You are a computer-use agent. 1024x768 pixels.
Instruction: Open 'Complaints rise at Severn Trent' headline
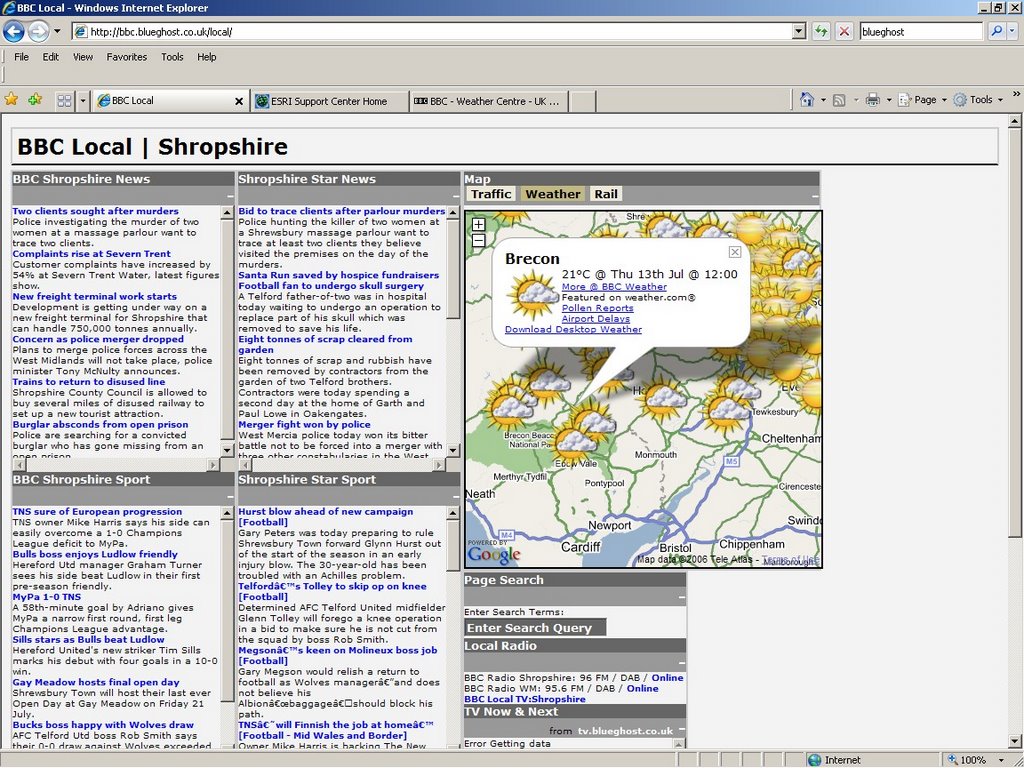point(91,253)
